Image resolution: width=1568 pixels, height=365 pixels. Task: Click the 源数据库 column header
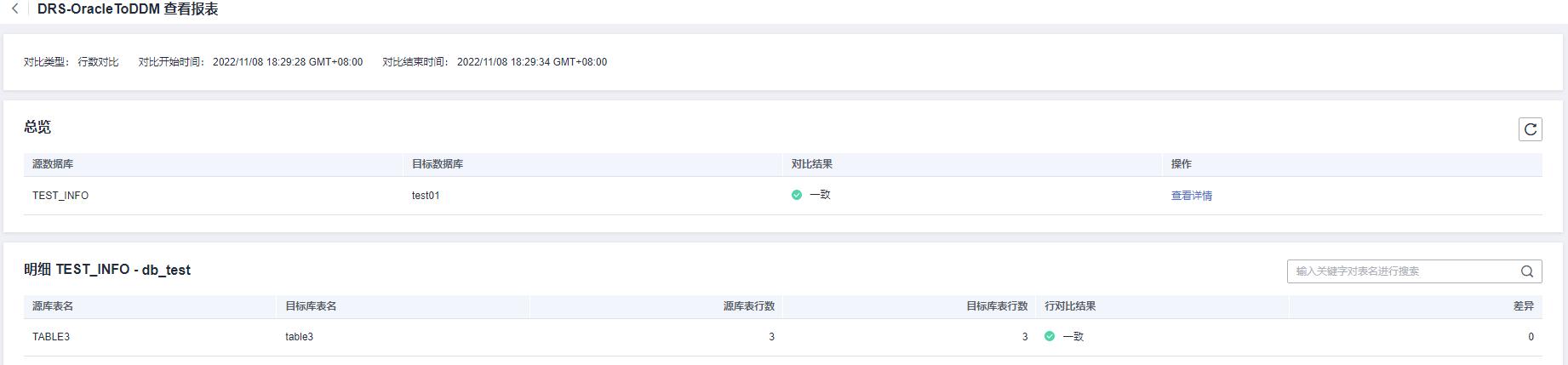tap(53, 164)
